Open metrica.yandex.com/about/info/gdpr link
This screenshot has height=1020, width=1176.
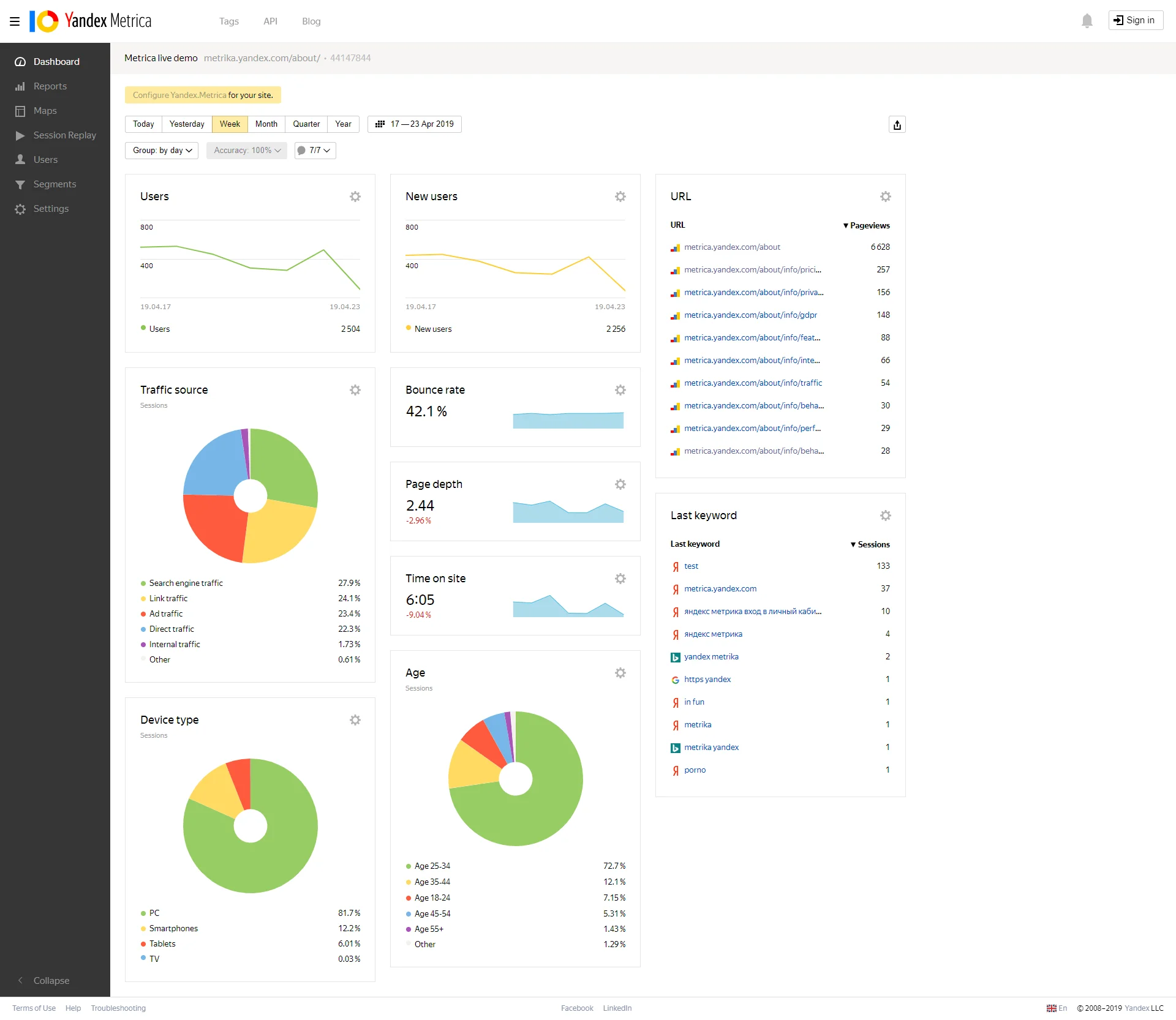[750, 315]
